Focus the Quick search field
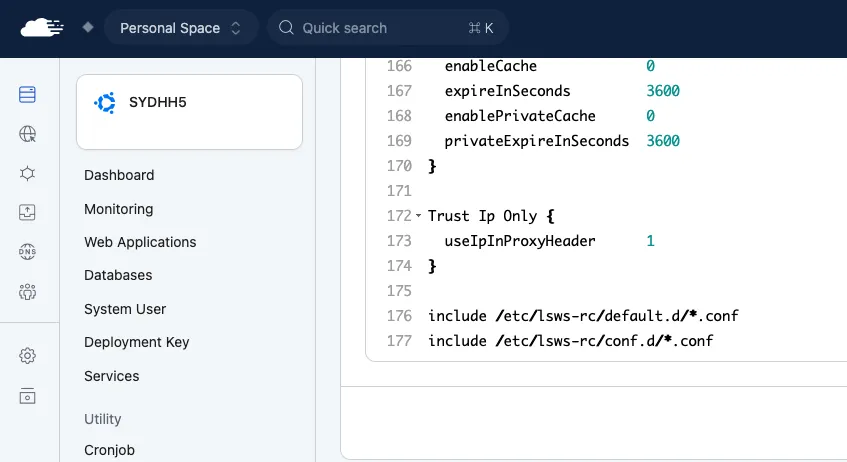847x462 pixels. pyautogui.click(x=387, y=28)
